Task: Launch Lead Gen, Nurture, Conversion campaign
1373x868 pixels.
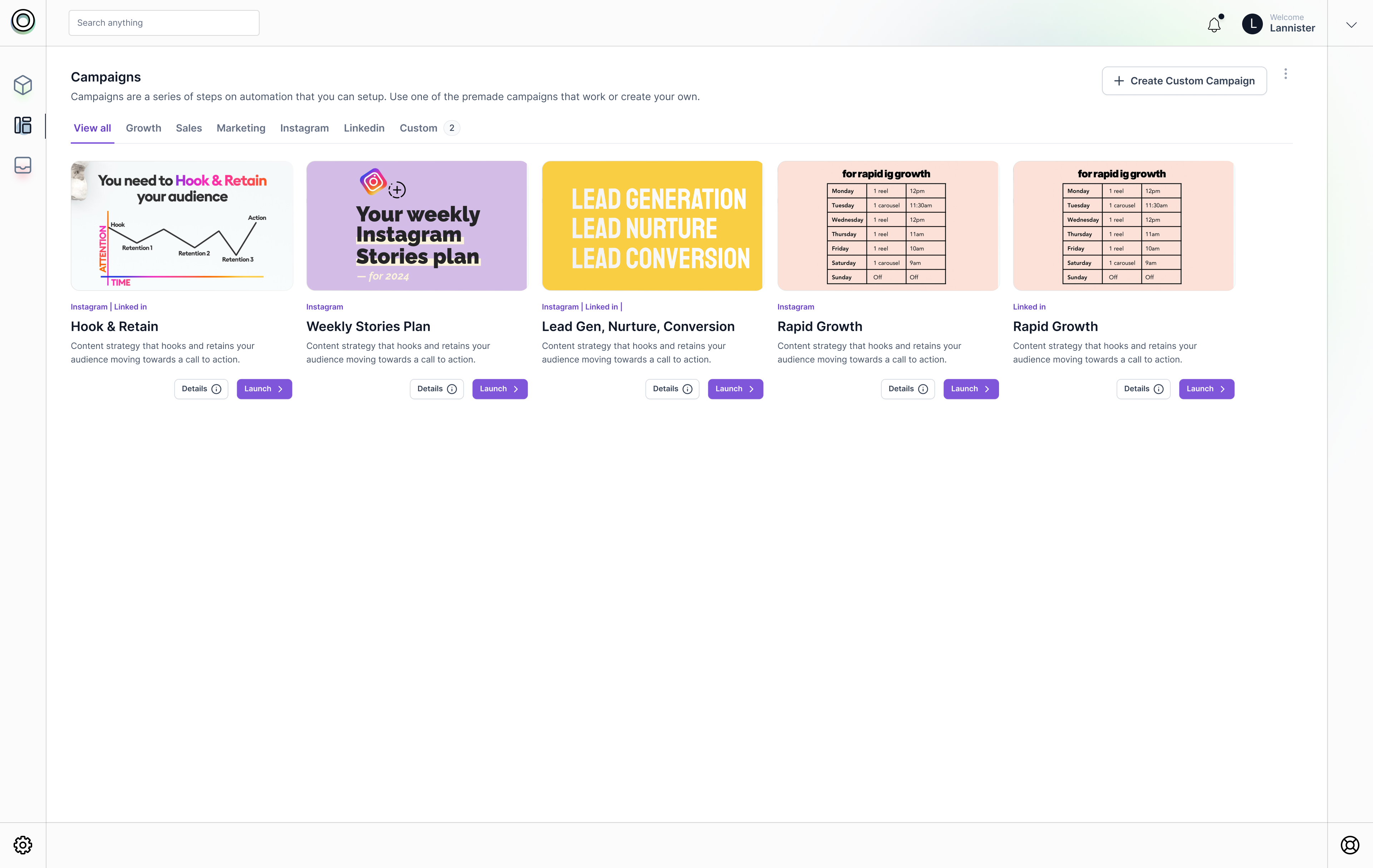Action: [x=735, y=389]
